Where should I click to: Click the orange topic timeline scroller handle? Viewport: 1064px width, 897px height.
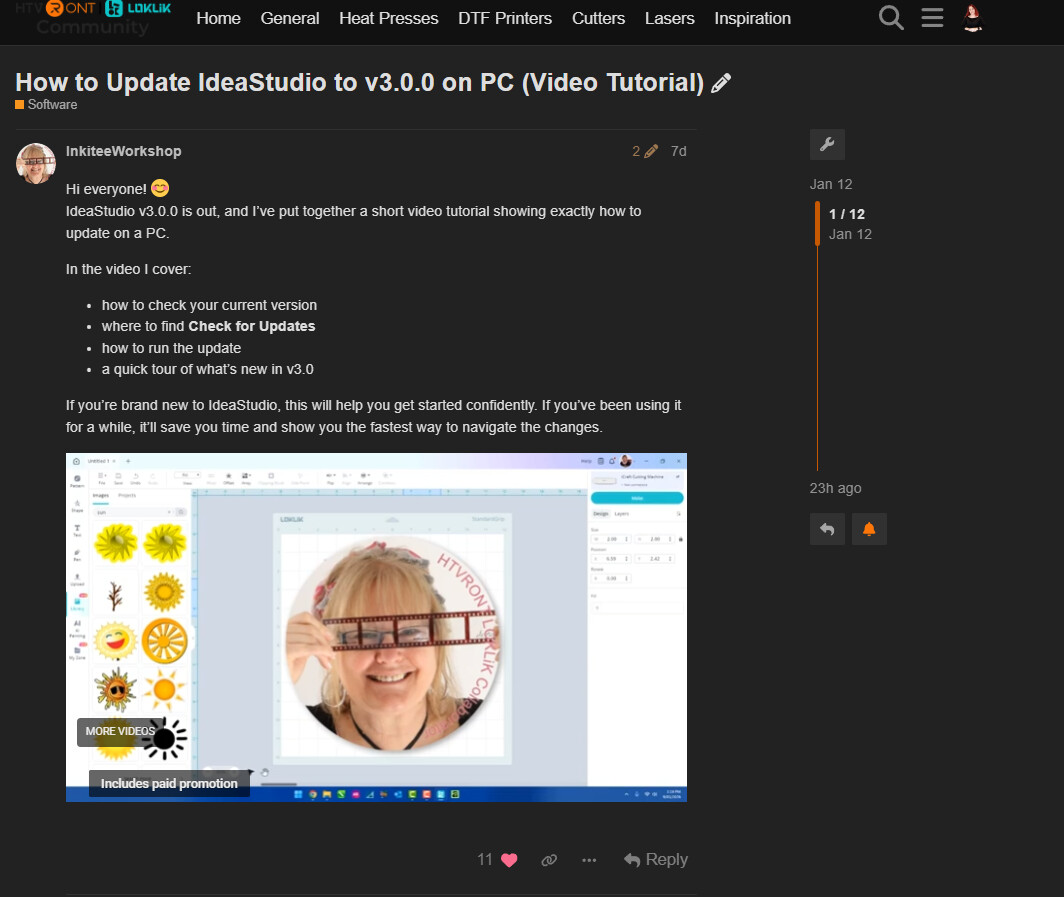pos(817,223)
